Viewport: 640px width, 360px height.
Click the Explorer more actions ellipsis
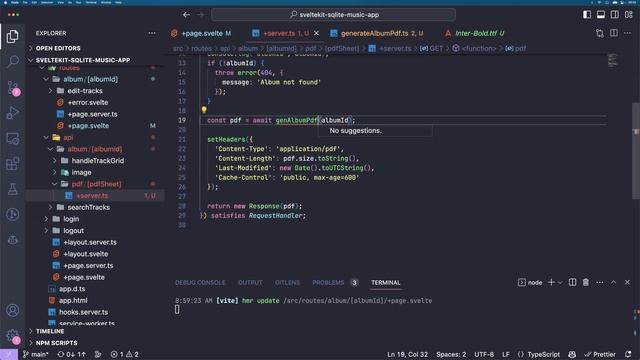152,33
